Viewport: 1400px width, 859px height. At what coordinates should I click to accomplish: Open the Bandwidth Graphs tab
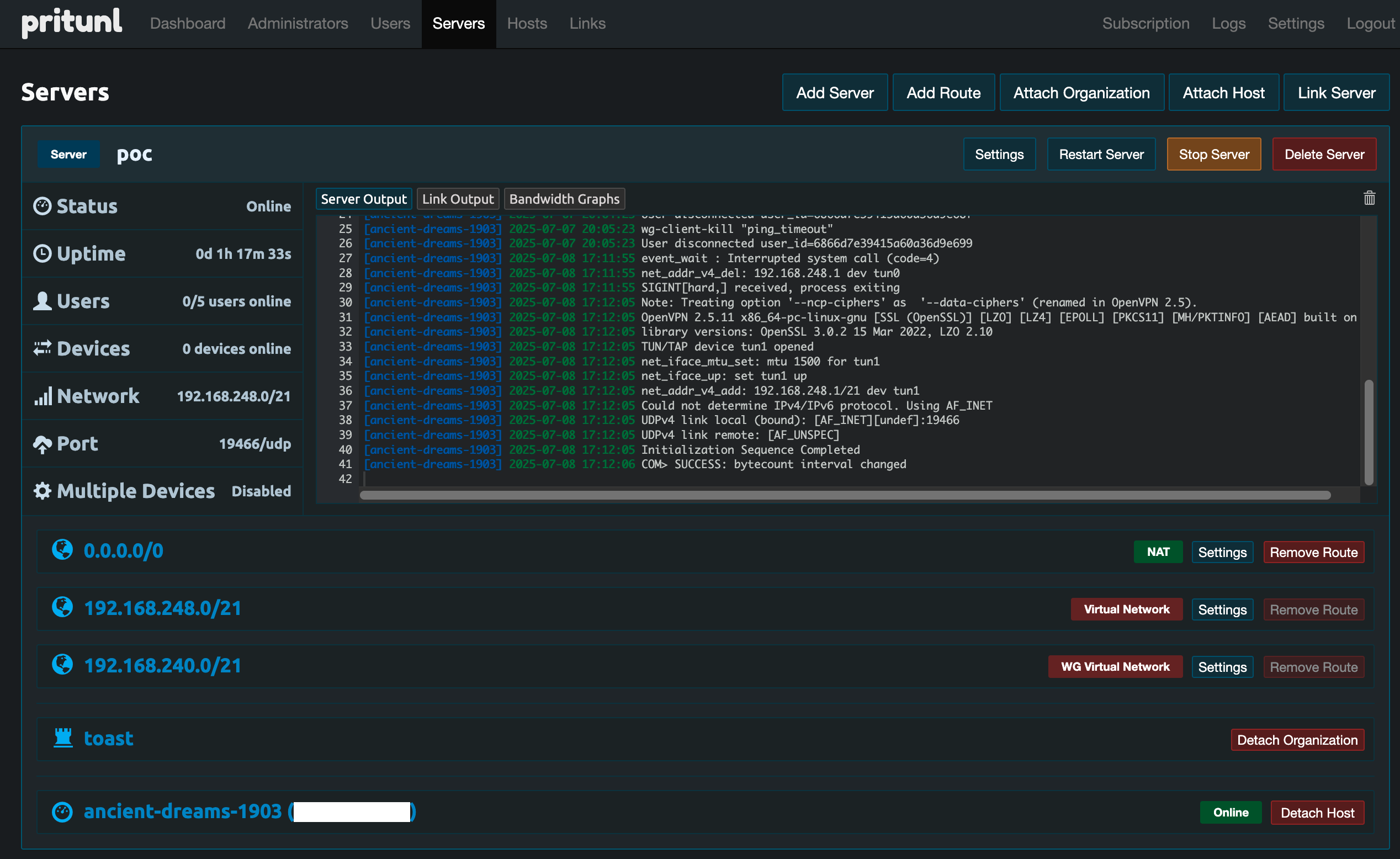[x=564, y=199]
